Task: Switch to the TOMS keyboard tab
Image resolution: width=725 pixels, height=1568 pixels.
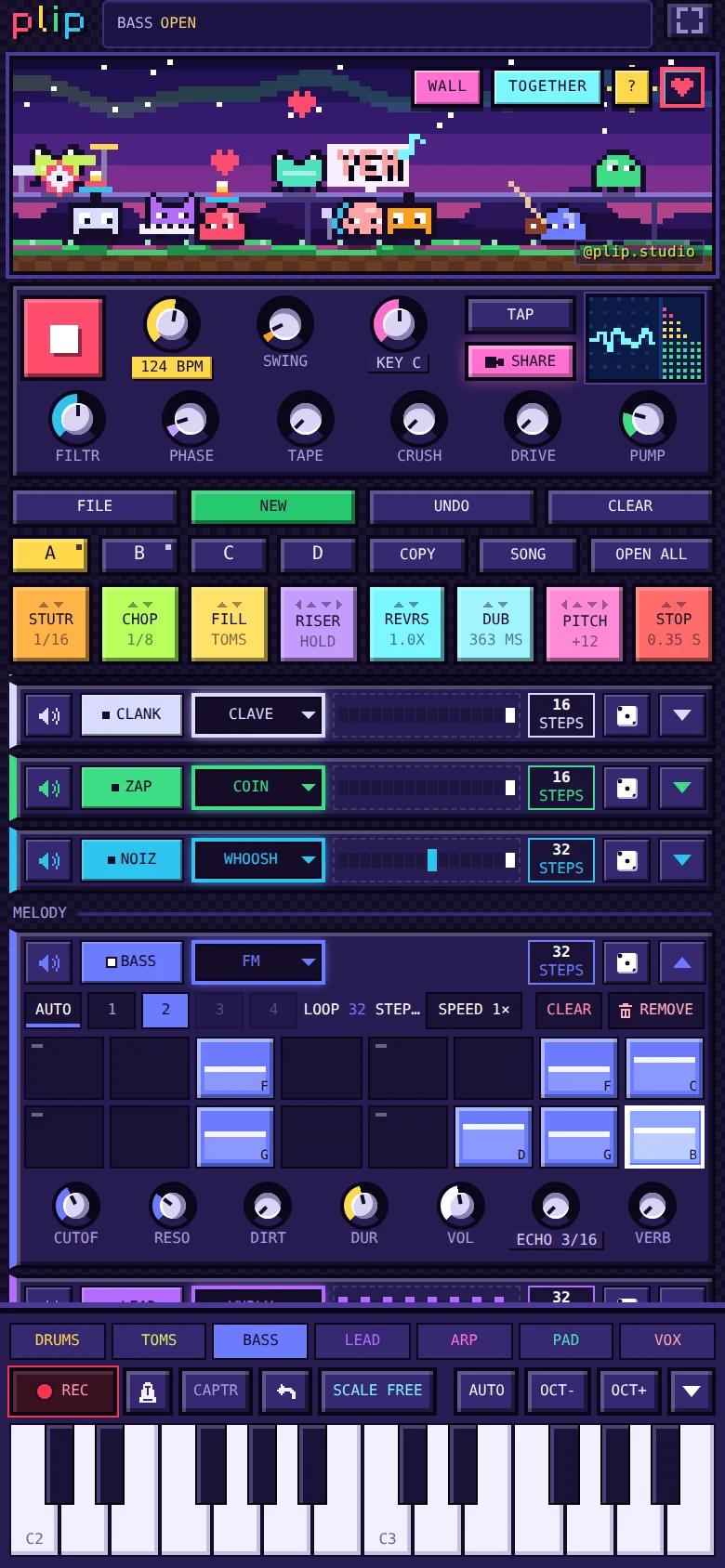Action: (159, 1340)
